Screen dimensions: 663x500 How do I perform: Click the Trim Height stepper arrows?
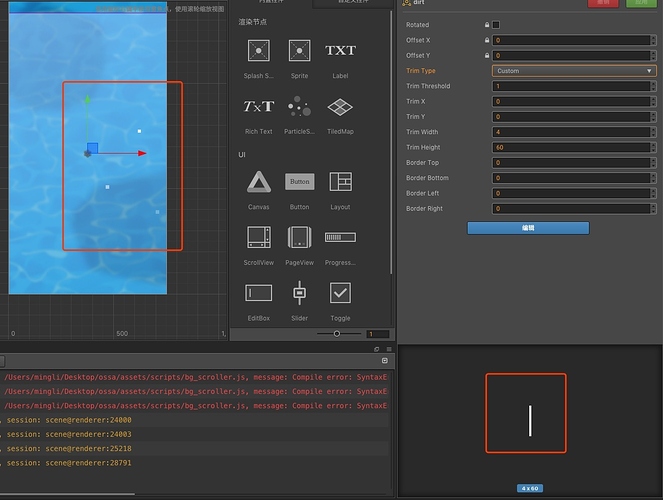[x=653, y=148]
